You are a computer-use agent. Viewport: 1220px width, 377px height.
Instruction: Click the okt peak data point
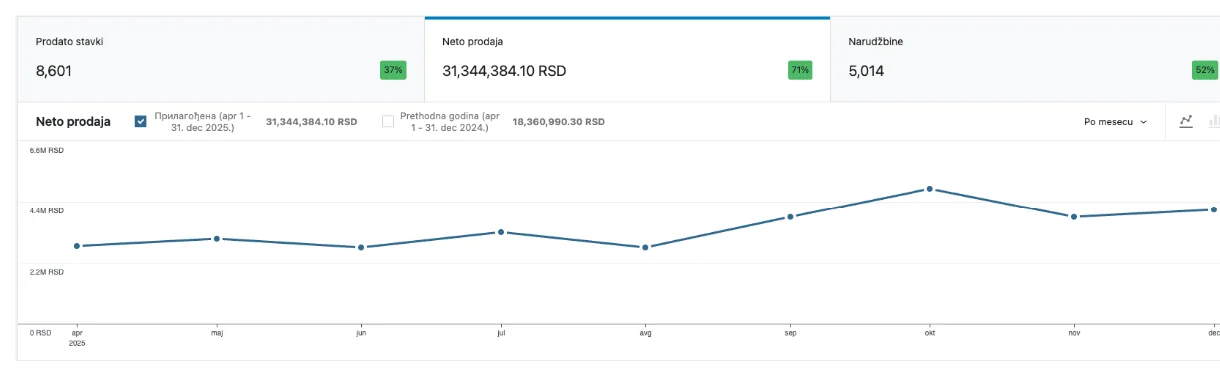pos(929,189)
